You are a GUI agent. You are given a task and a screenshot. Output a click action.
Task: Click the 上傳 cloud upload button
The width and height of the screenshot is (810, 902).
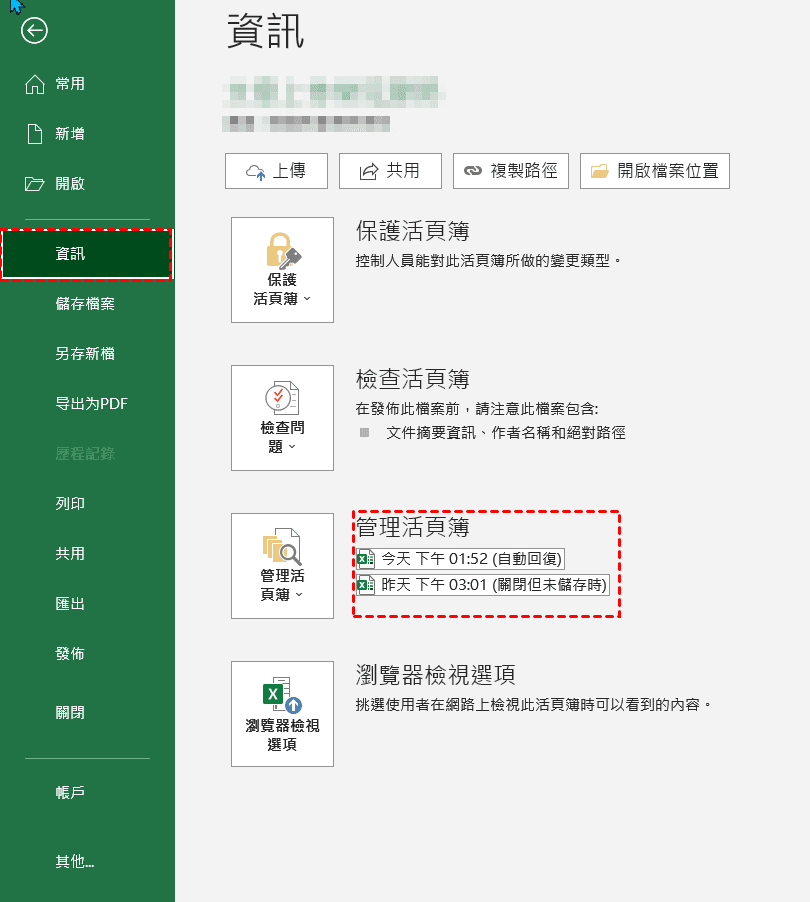click(x=277, y=171)
